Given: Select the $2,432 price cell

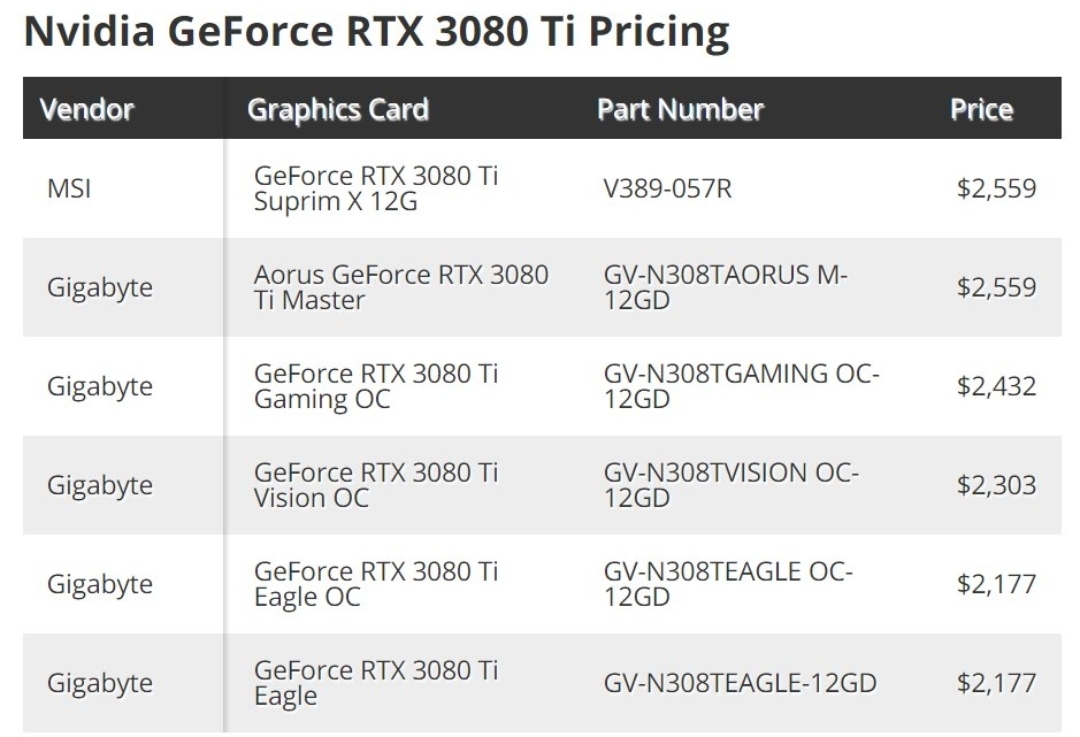Looking at the screenshot, I should (996, 386).
